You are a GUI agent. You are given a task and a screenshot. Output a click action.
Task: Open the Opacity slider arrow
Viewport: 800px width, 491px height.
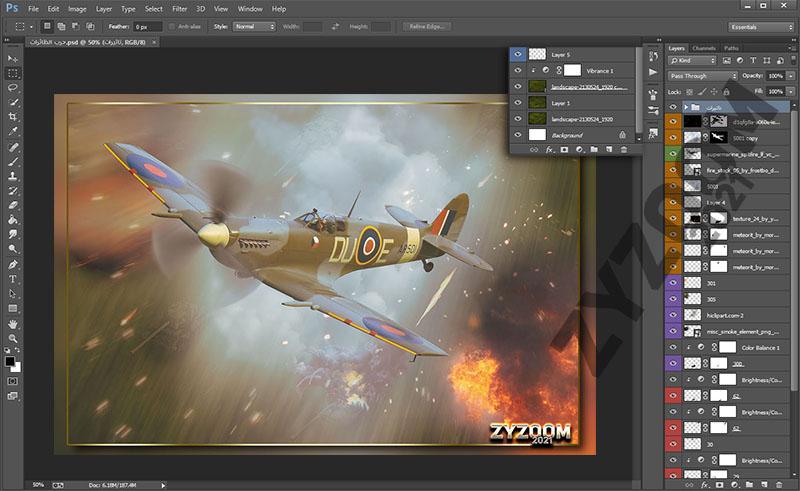pyautogui.click(x=791, y=76)
